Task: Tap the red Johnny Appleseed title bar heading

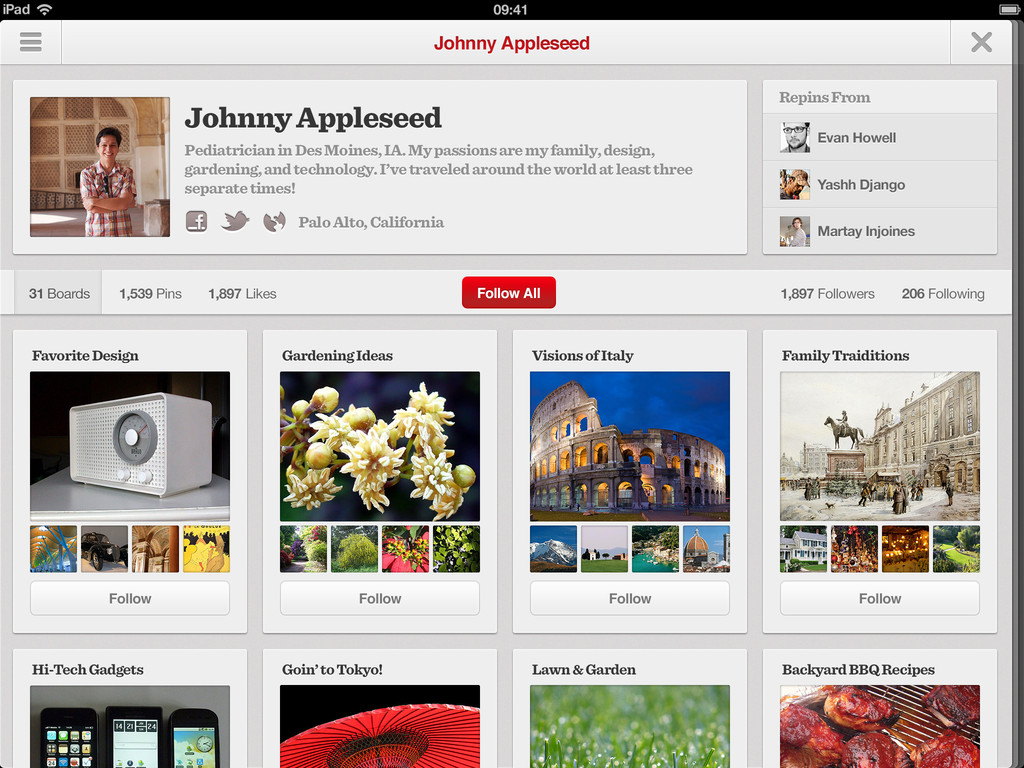Action: point(511,43)
